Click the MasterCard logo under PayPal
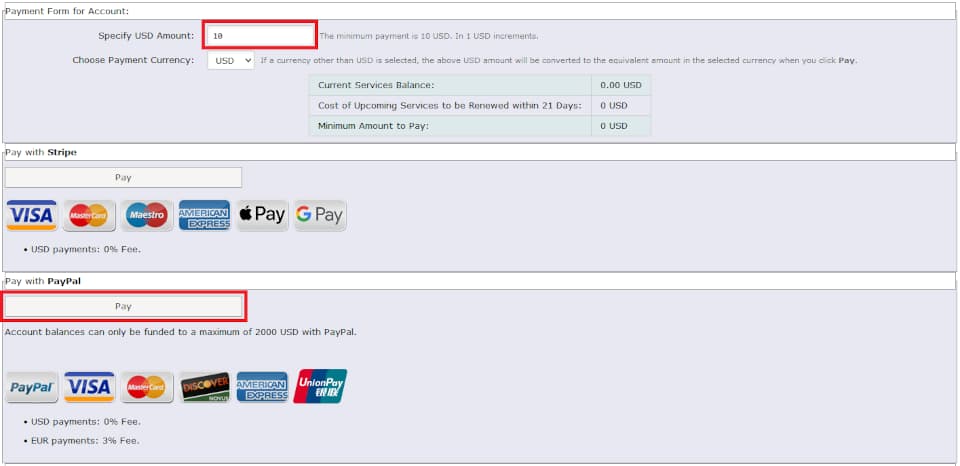960x466 pixels. pyautogui.click(x=146, y=387)
